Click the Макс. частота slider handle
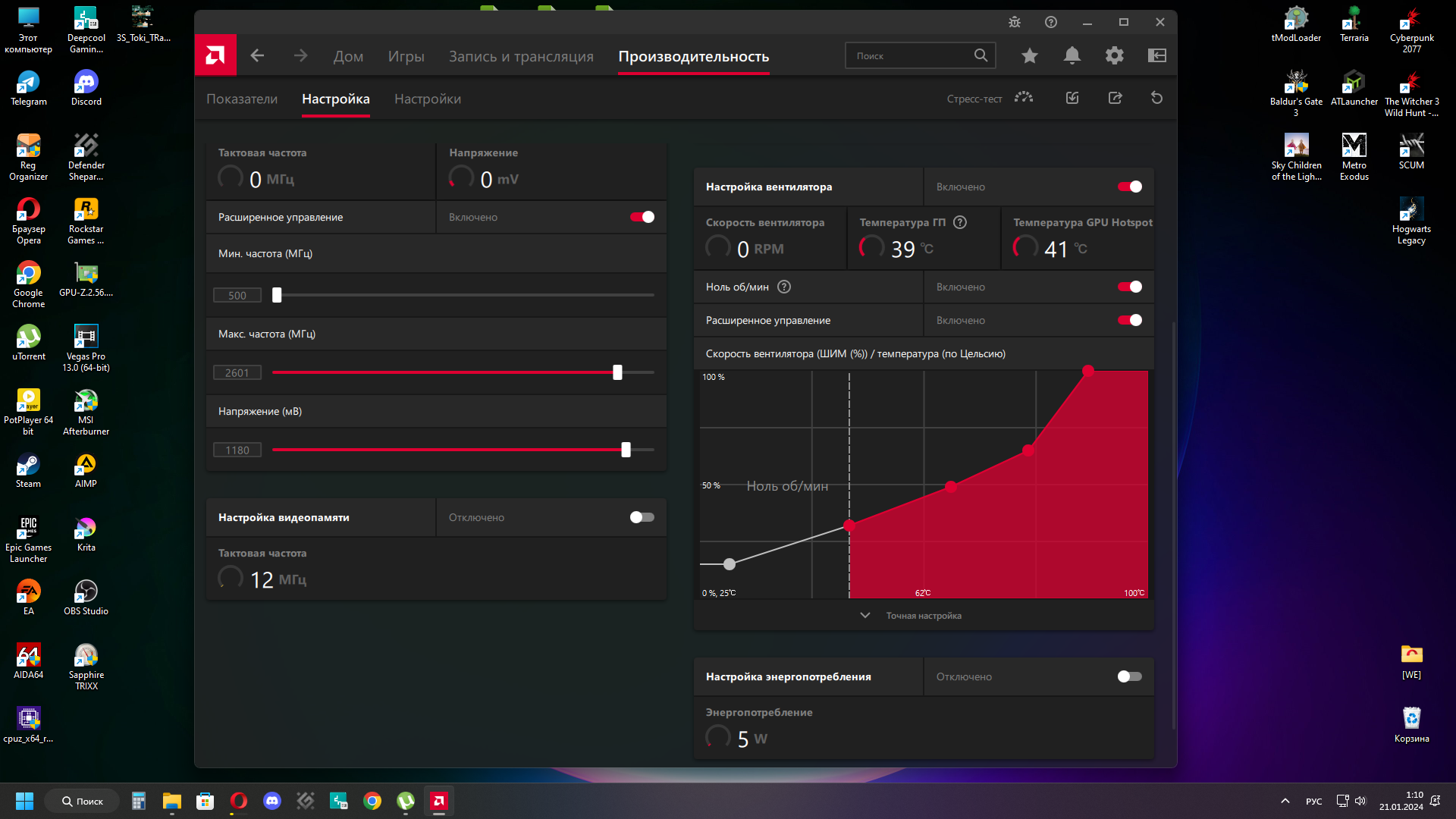This screenshot has width=1456, height=819. coord(617,372)
